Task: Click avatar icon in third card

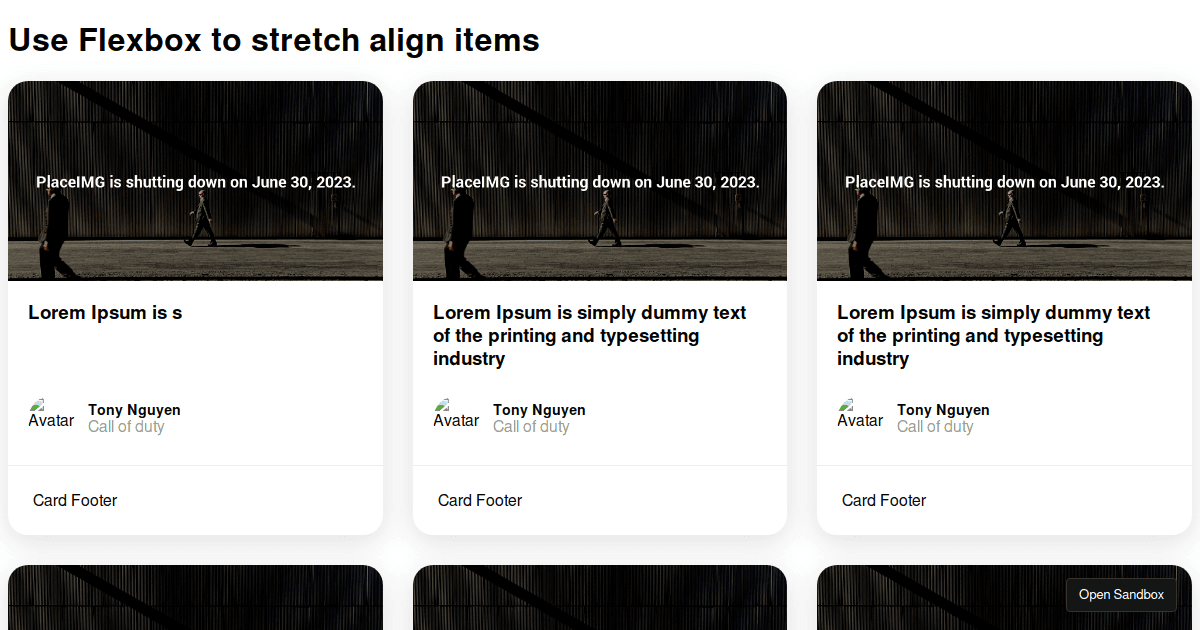Action: pos(859,414)
